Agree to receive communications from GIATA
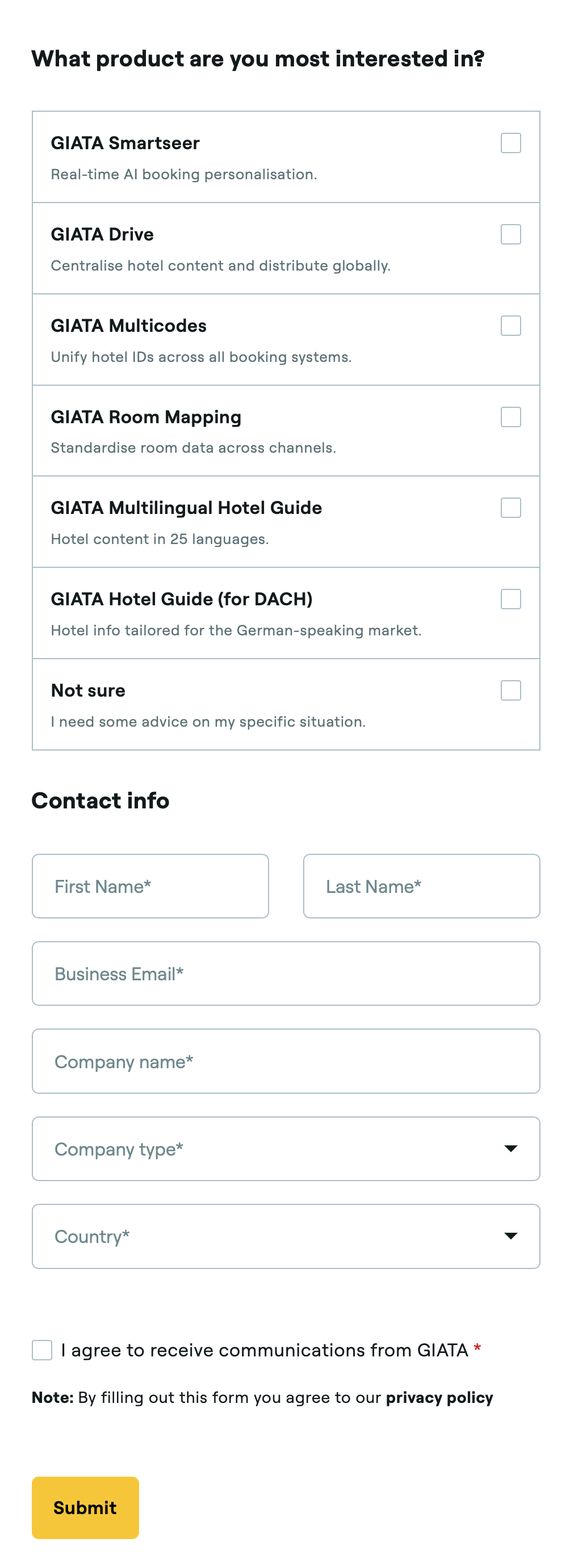This screenshot has width=570, height=1568. click(42, 1350)
